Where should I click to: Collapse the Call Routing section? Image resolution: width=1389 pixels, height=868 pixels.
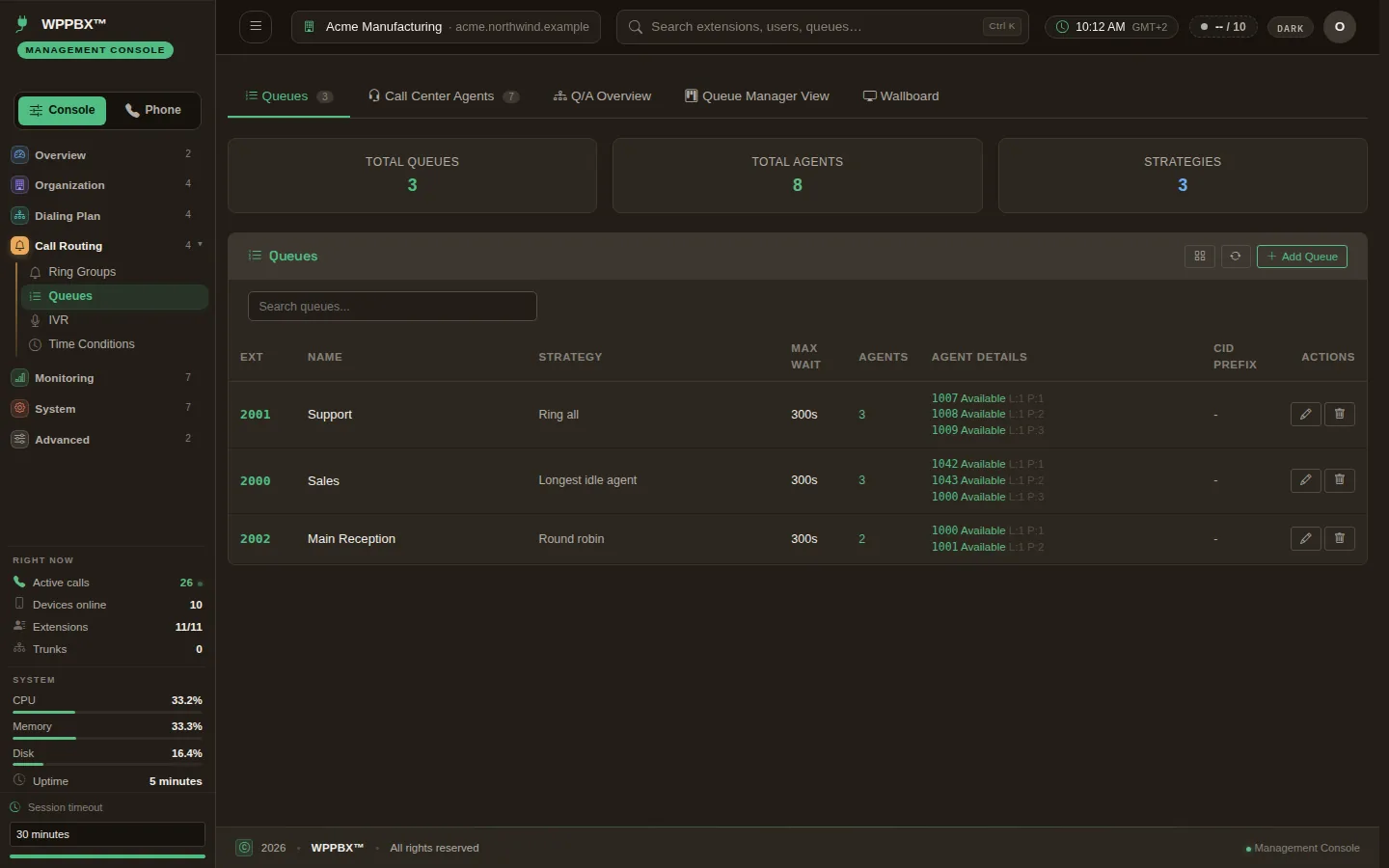tap(107, 246)
